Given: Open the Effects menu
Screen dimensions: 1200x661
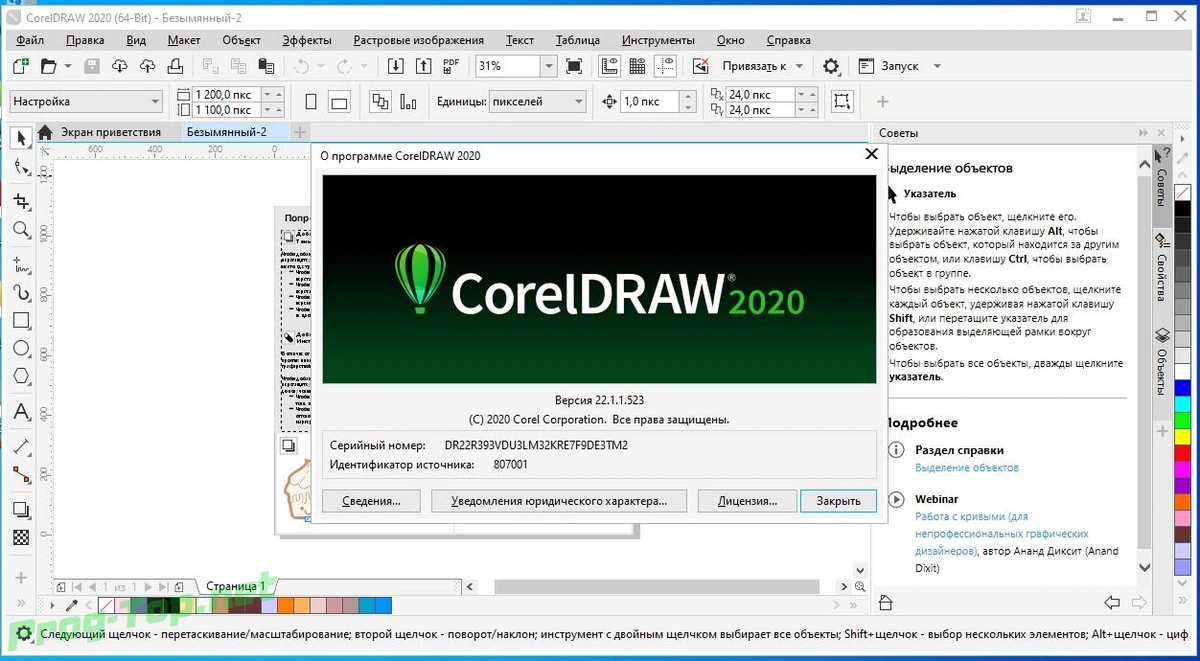Looking at the screenshot, I should [307, 40].
